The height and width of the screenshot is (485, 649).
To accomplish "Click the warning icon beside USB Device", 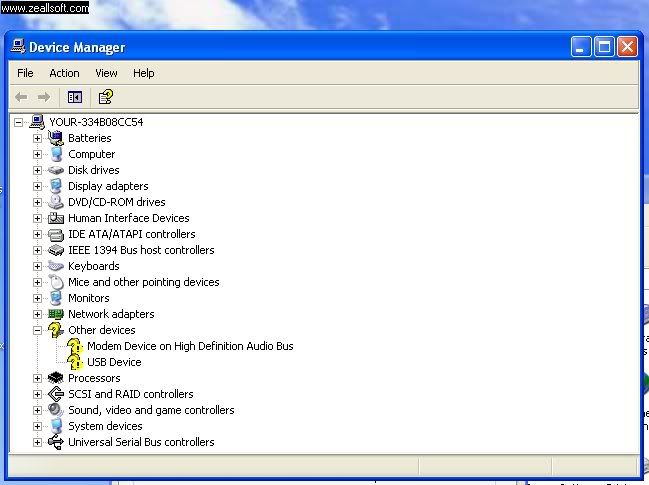I will click(75, 363).
